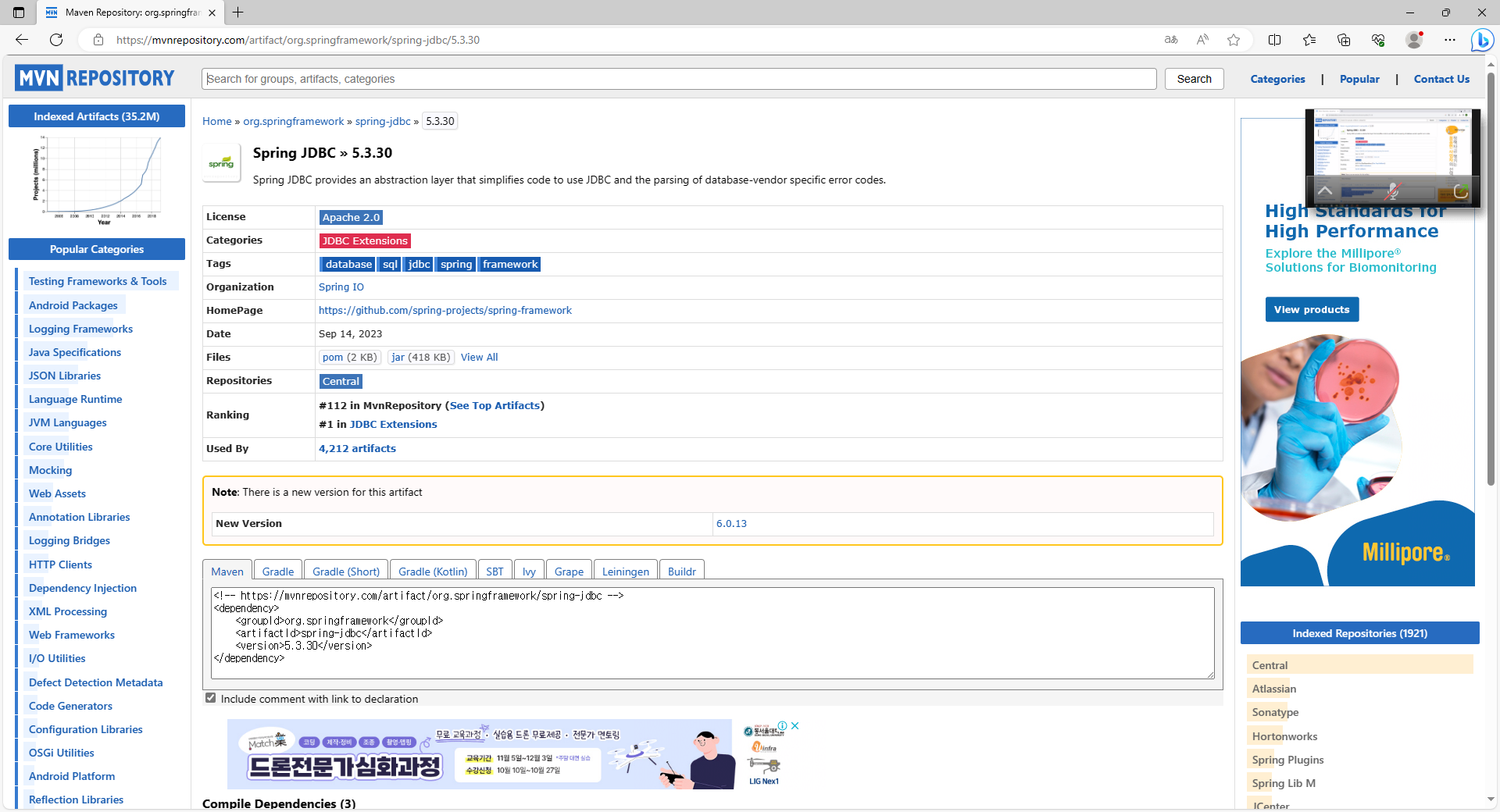This screenshot has height=812, width=1500.
Task: Open the Spring IO organization link
Action: click(x=341, y=287)
